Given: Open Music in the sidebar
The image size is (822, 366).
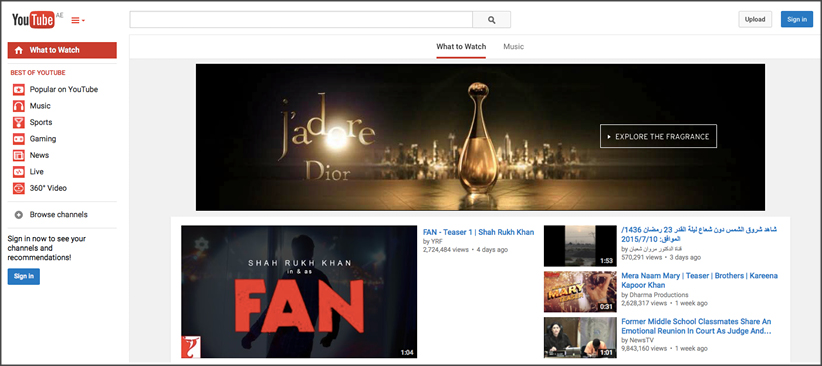Looking at the screenshot, I should click(40, 106).
